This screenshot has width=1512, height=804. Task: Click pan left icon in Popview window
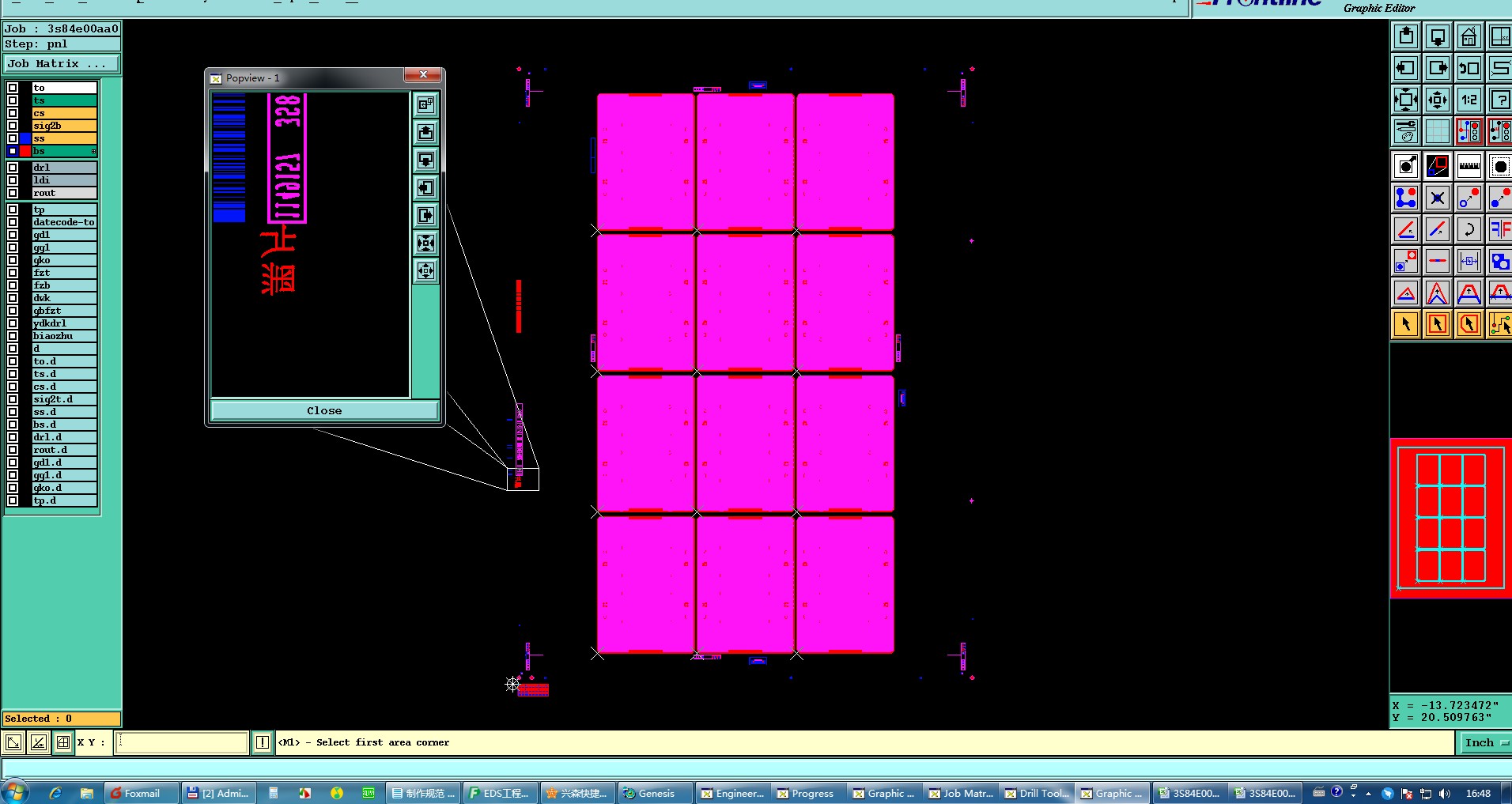426,187
